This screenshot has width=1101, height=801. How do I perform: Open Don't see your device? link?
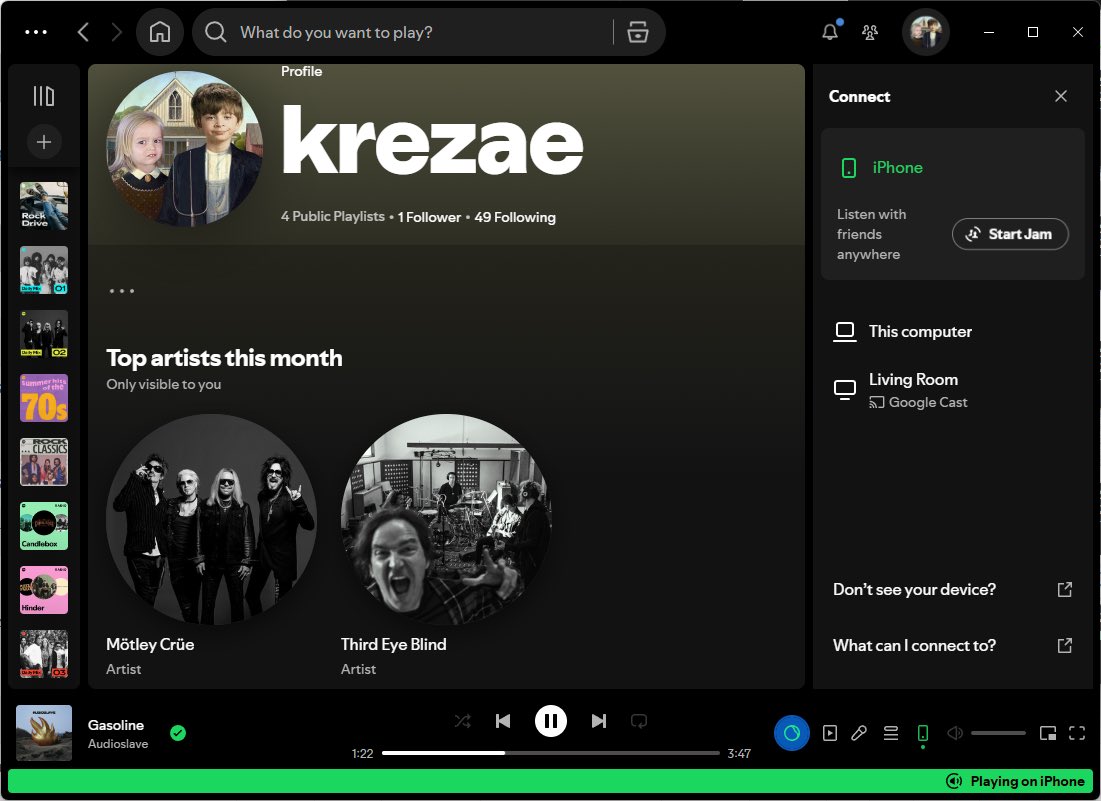[x=953, y=590]
